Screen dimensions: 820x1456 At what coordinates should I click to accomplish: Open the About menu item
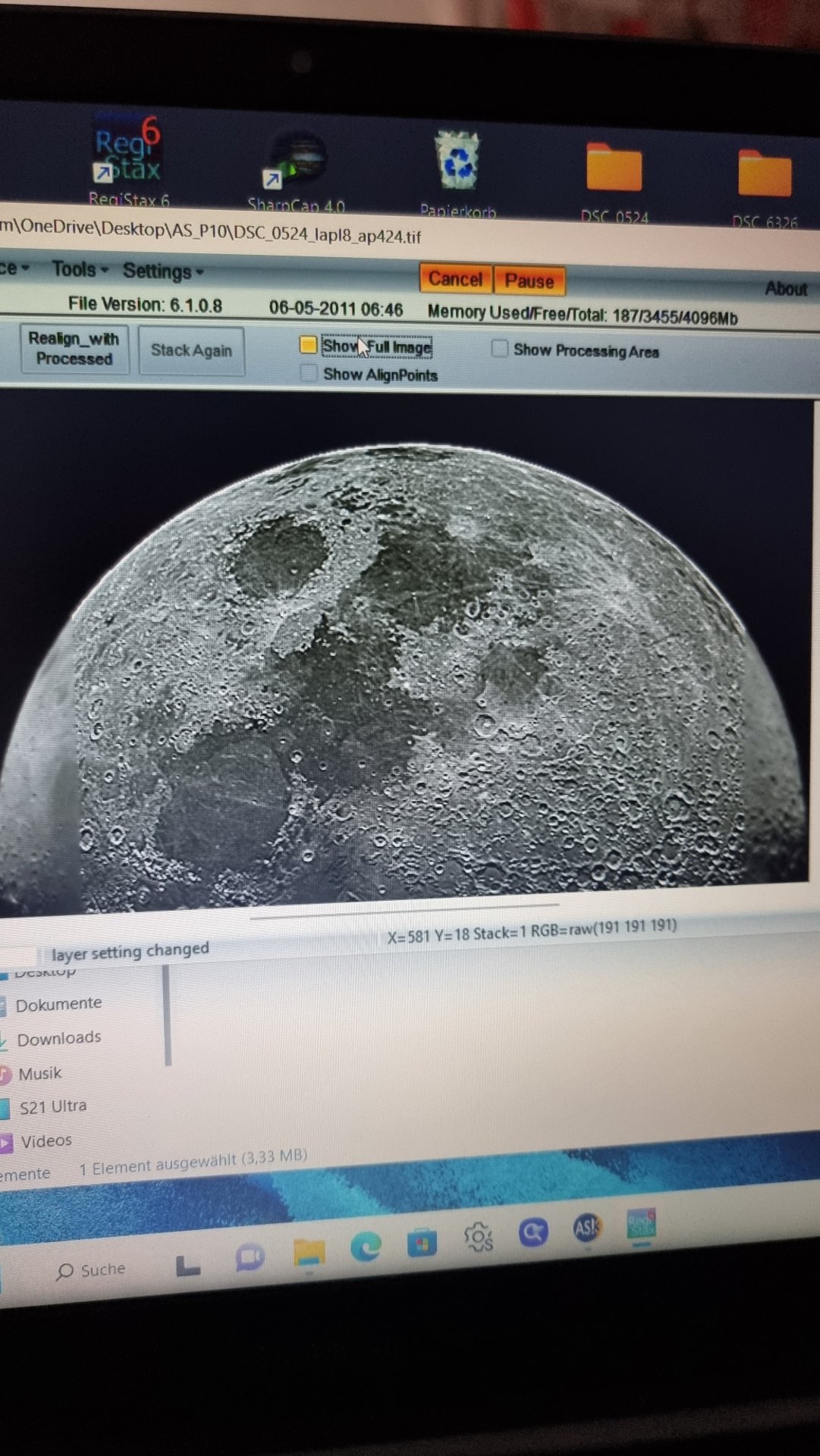(786, 289)
